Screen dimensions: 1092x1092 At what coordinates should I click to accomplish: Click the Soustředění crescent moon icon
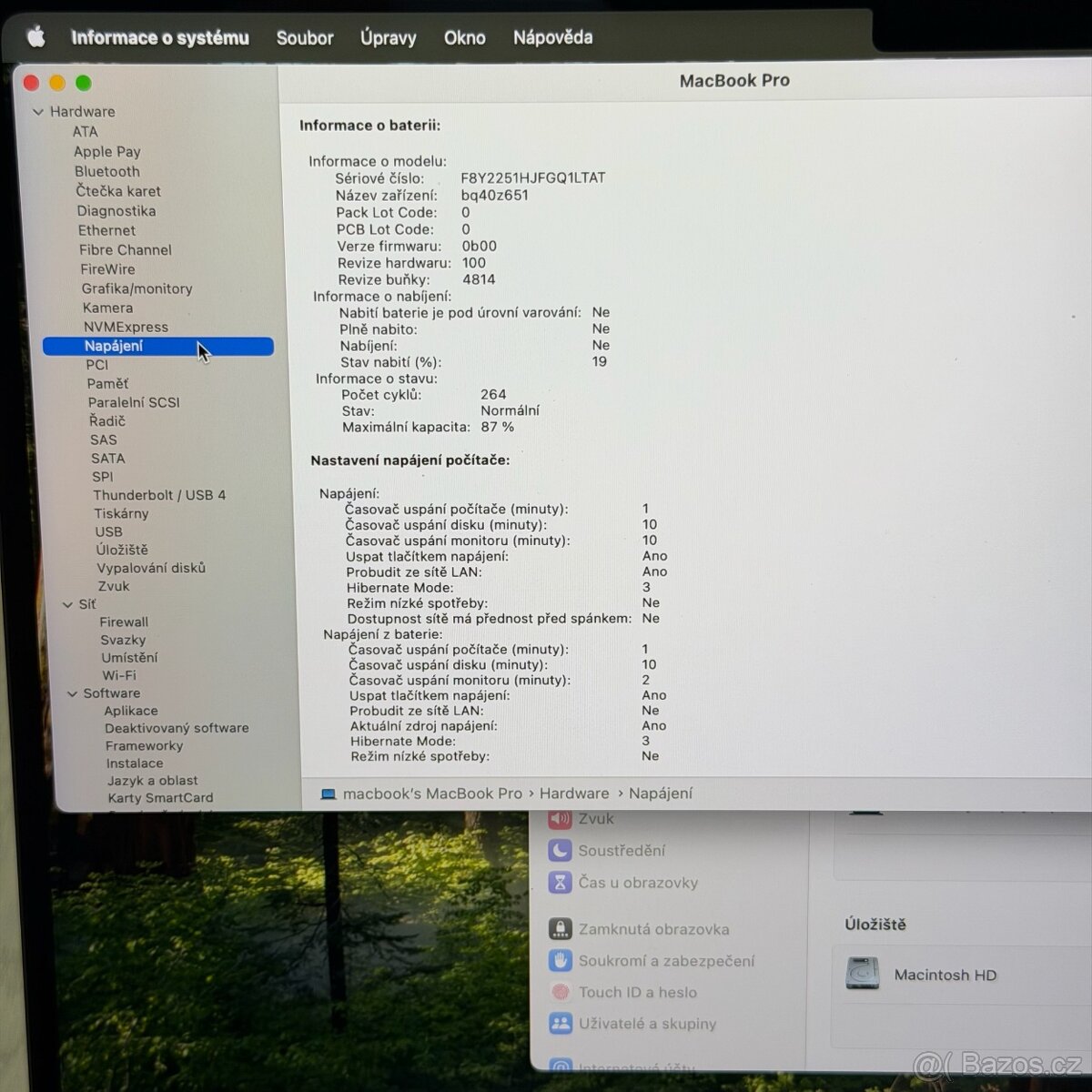click(x=560, y=850)
